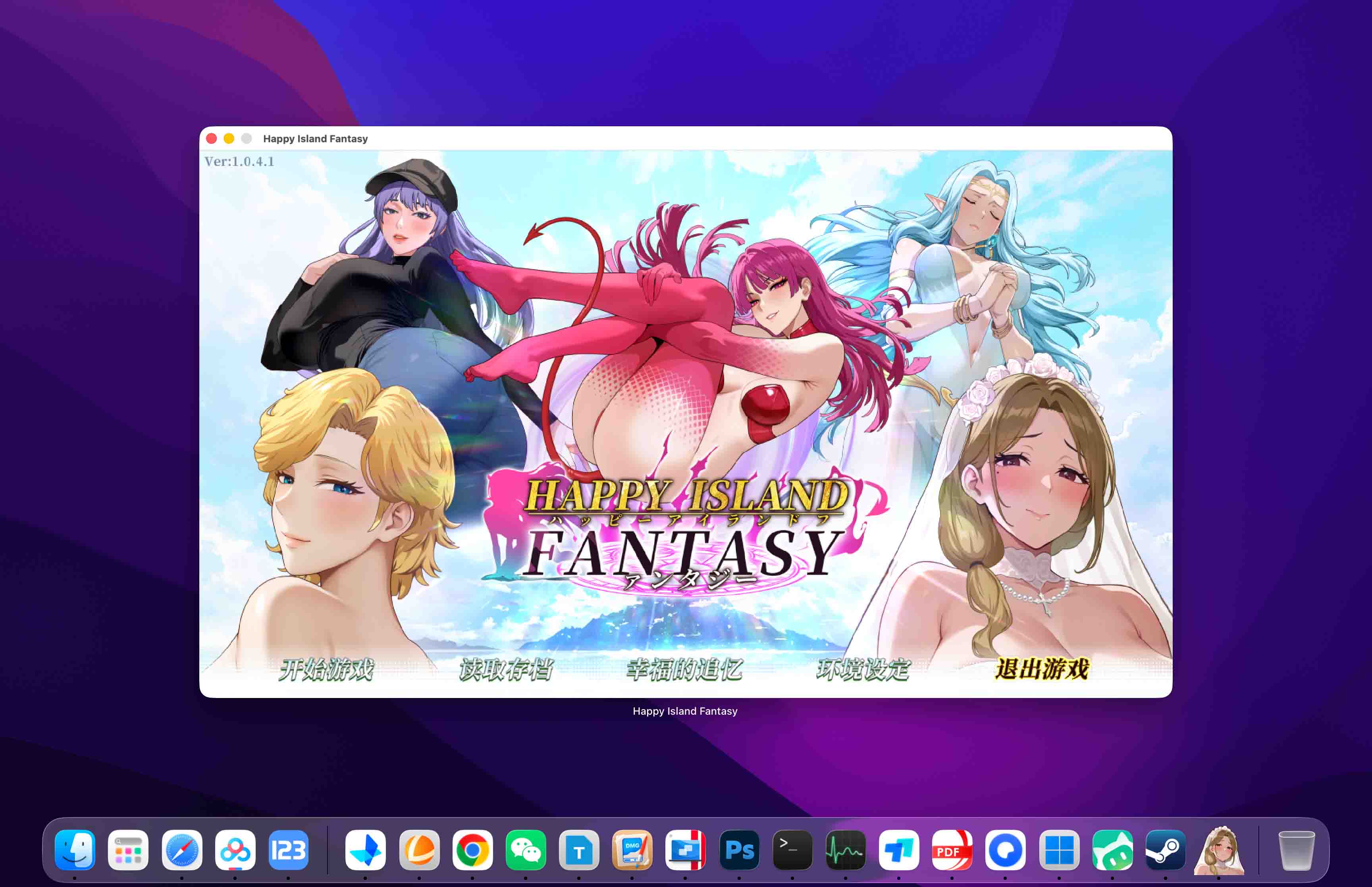This screenshot has width=1372, height=887.
Task: Open the Windows 11 virtual machine icon
Action: [1059, 850]
